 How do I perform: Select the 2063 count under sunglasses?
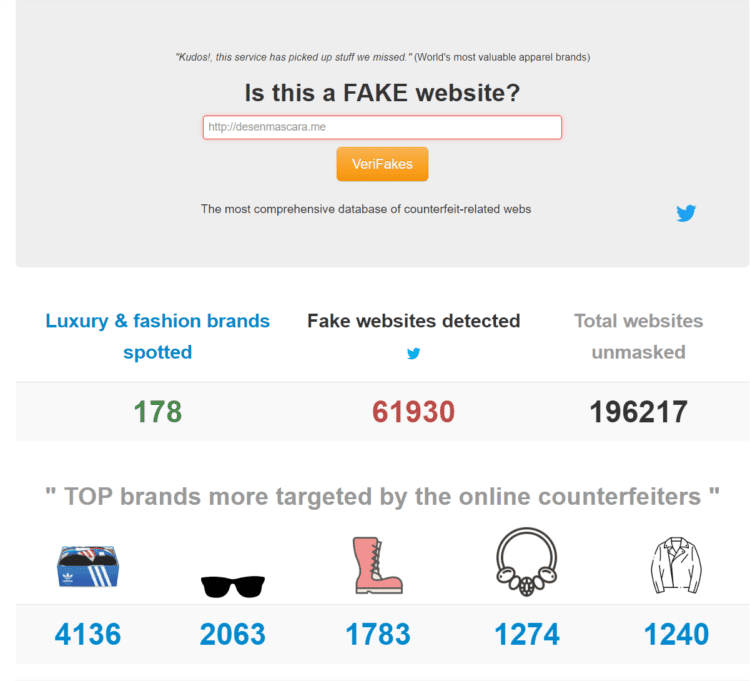point(233,634)
